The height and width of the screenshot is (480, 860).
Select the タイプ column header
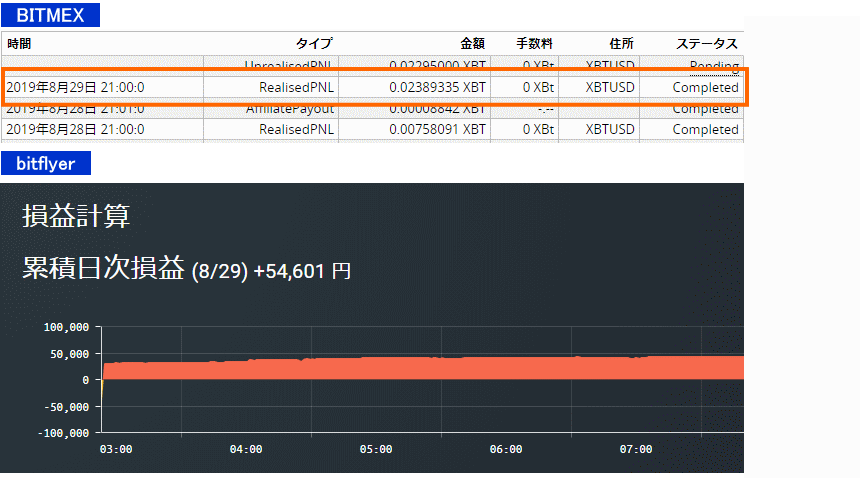point(313,44)
